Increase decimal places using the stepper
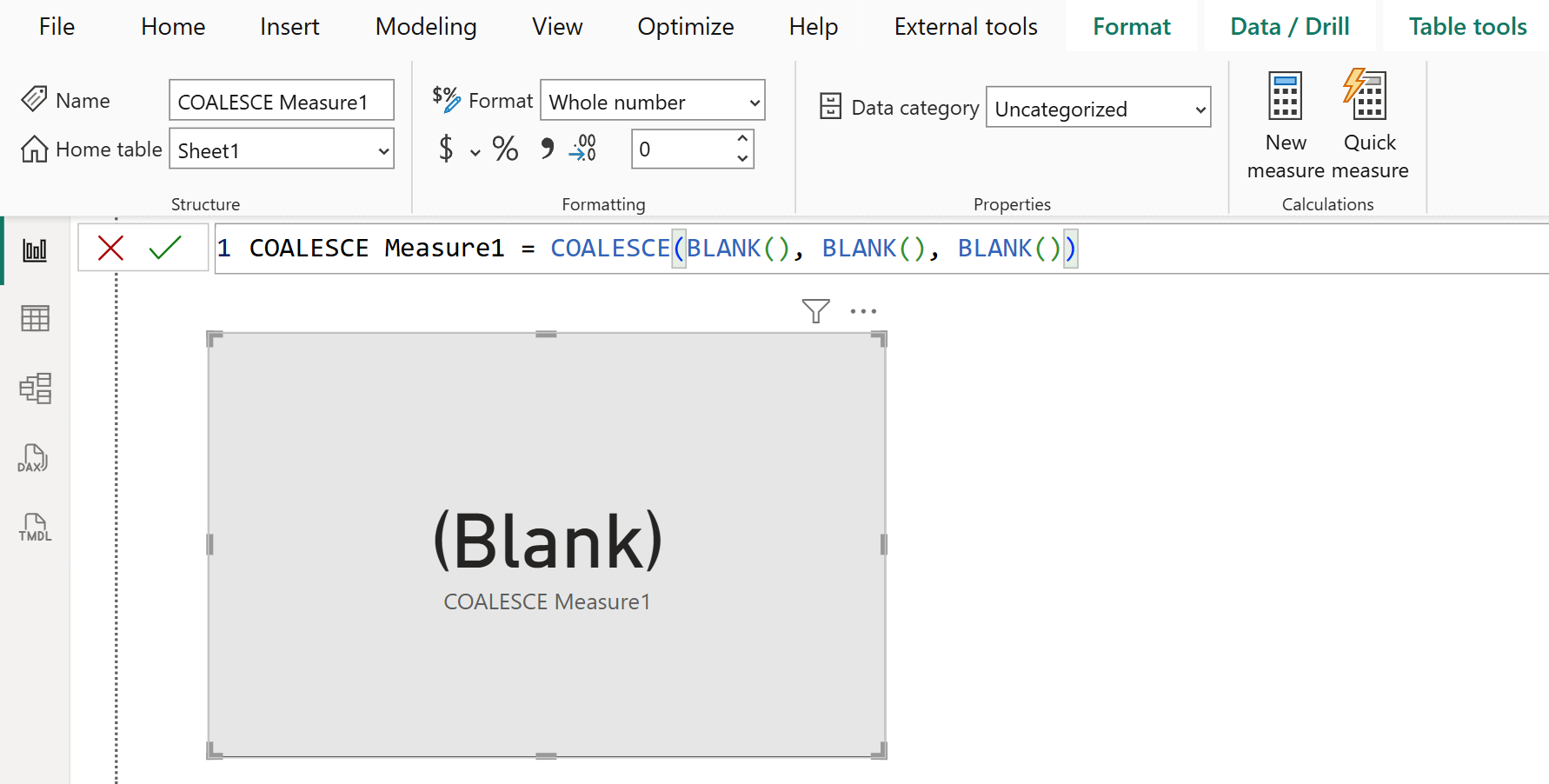 tap(741, 139)
